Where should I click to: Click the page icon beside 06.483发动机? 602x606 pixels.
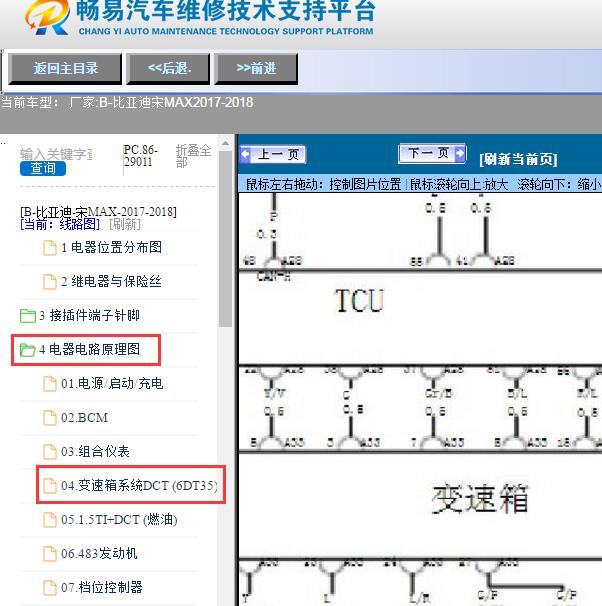[49, 554]
